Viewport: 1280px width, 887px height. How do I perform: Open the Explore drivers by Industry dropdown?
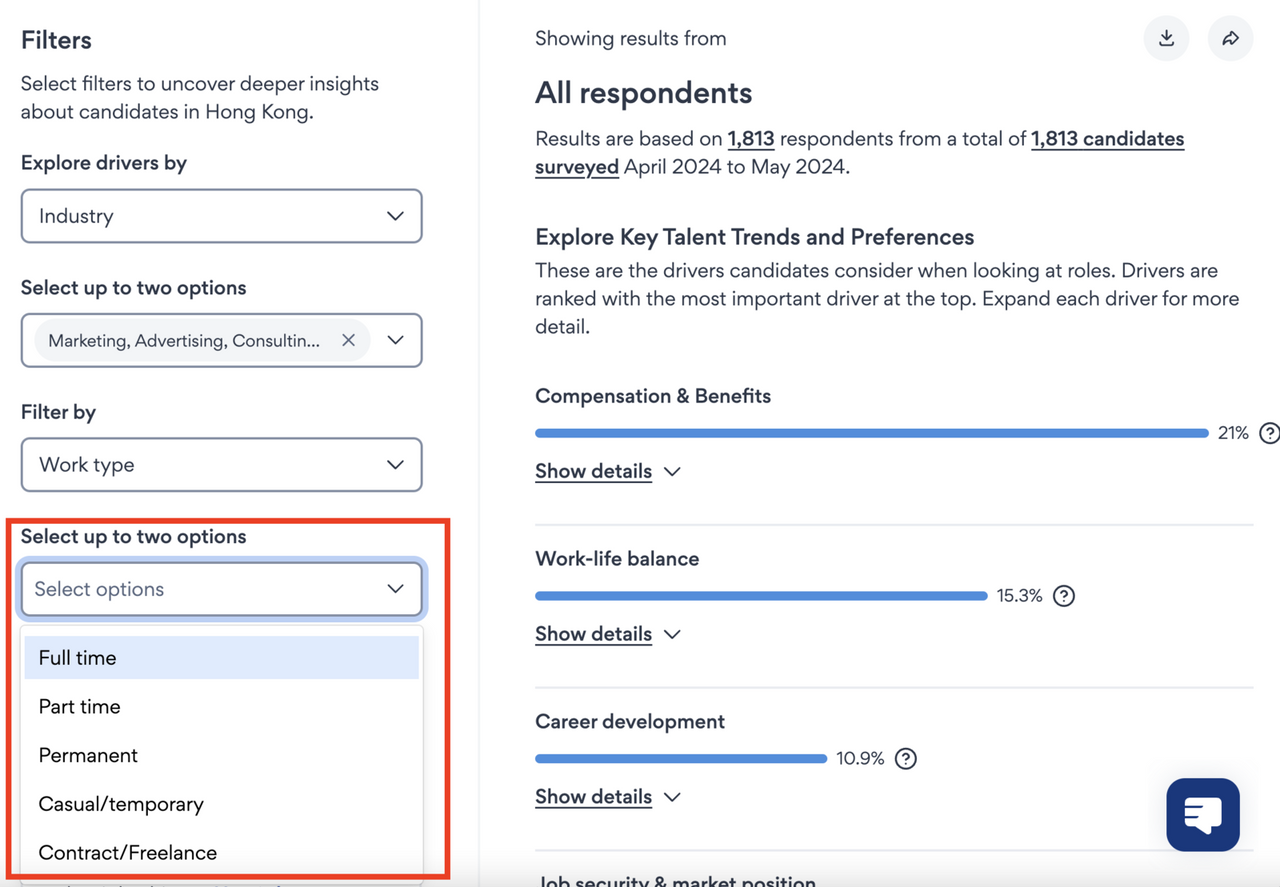[x=221, y=216]
